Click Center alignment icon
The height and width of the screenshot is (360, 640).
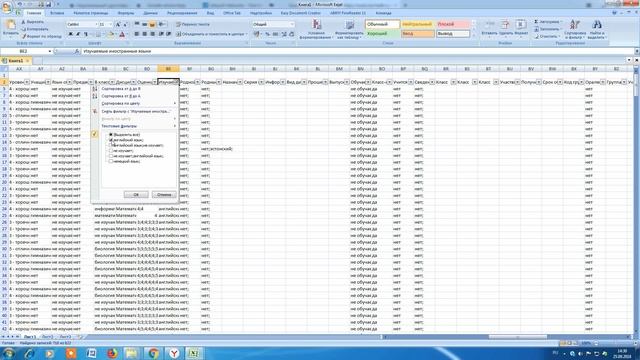144,34
